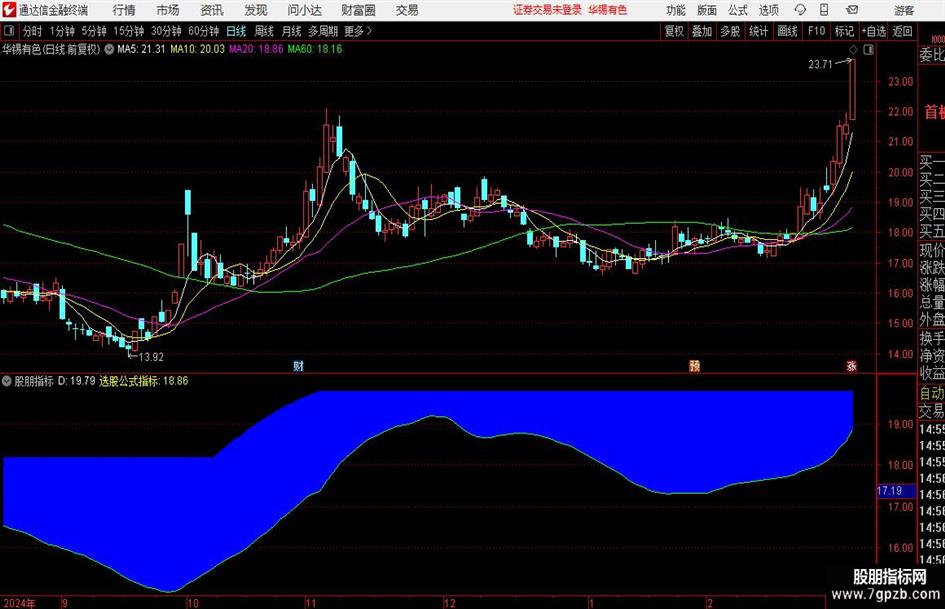
Task: Click the 复权 button
Action: pos(674,31)
